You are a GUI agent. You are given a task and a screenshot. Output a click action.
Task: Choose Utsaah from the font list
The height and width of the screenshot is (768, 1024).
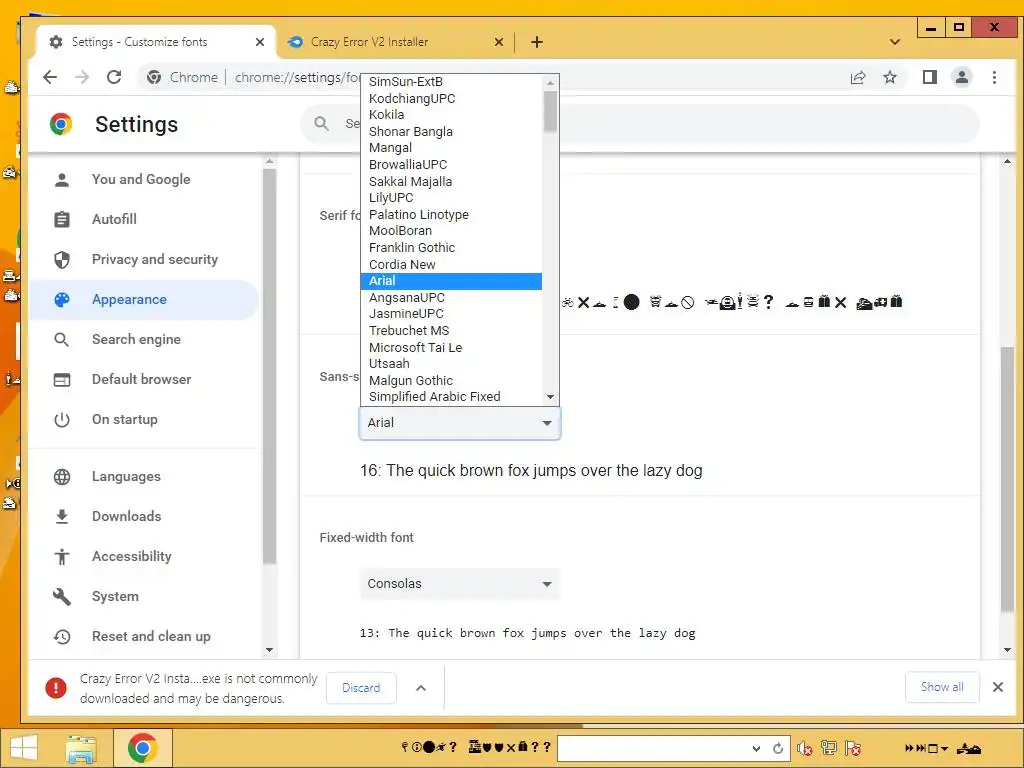451,364
